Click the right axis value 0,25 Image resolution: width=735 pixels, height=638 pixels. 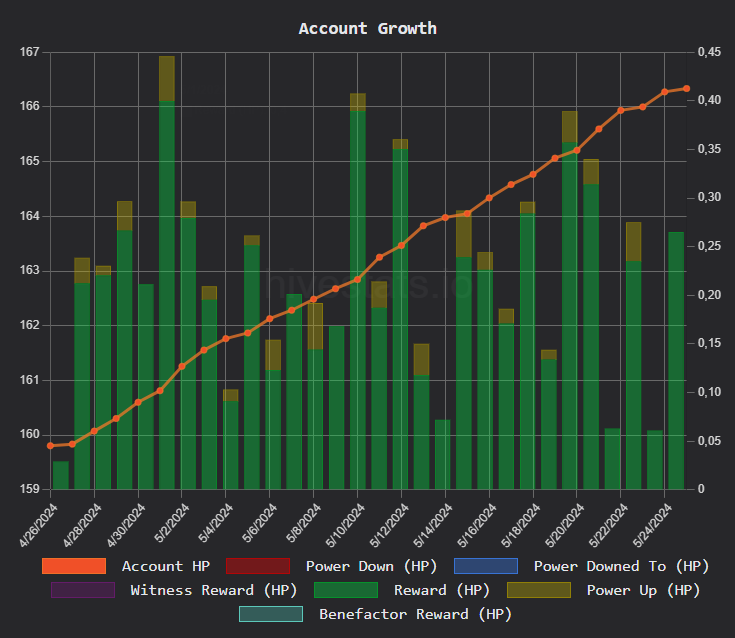pos(710,246)
